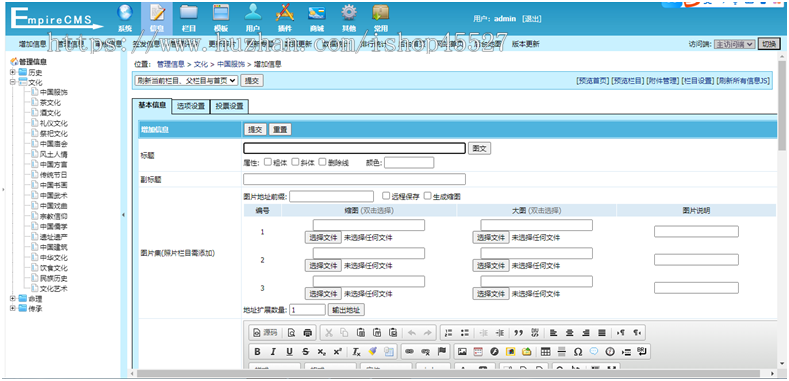This screenshot has height=381, width=789.
Task: Click the Insert table icon
Action: click(x=545, y=352)
